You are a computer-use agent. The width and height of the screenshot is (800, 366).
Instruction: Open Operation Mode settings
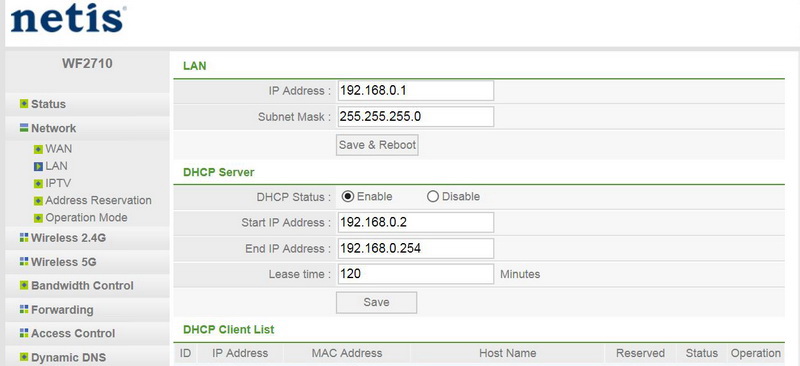(x=86, y=218)
